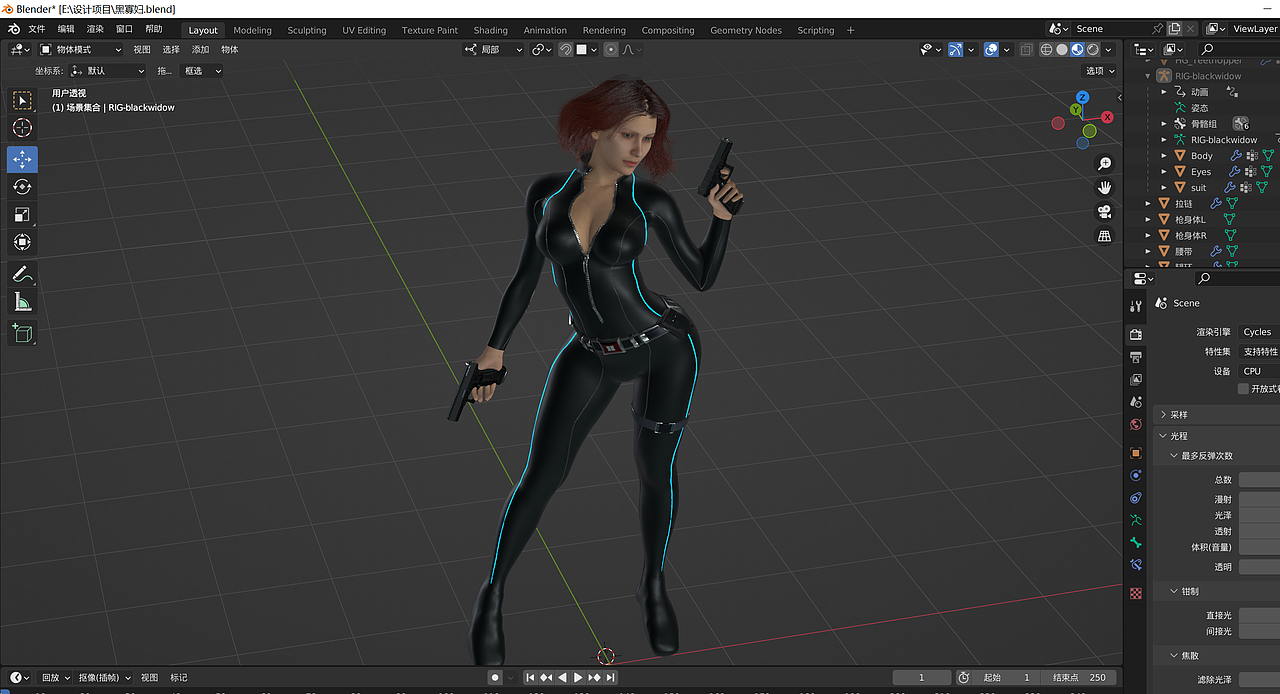Open the Render properties tab
Screen dimensions: 1280x694
click(x=1135, y=334)
